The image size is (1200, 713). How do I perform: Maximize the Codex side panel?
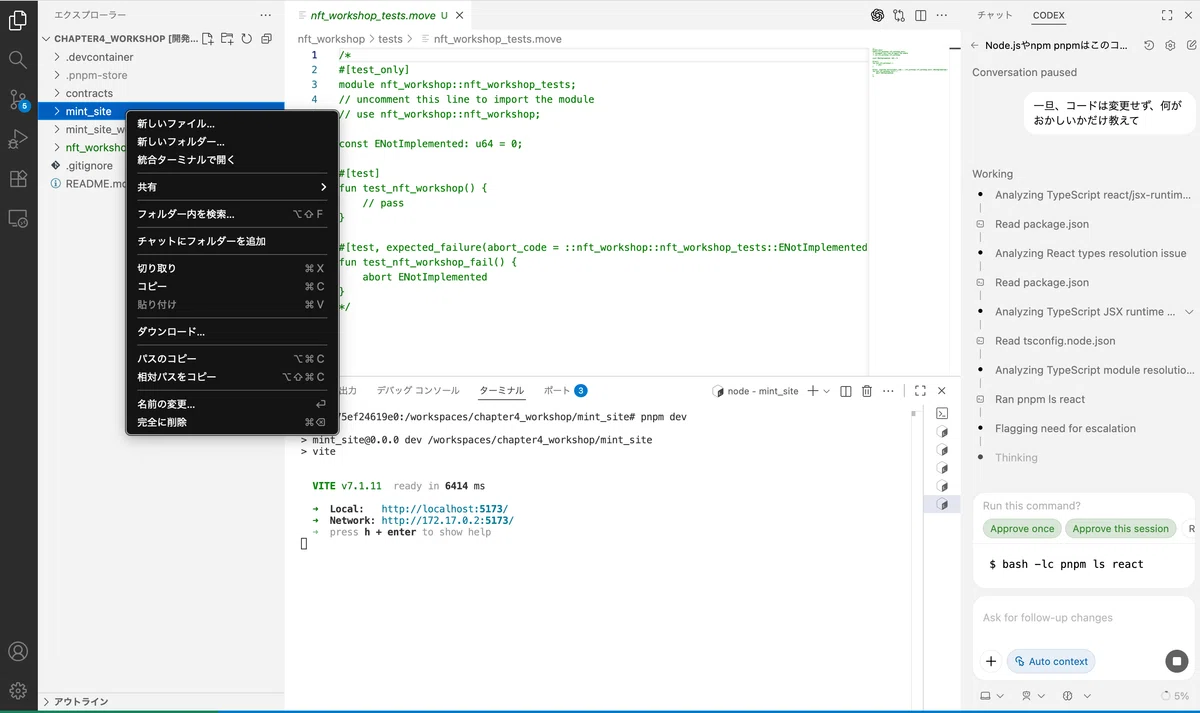coord(1166,15)
